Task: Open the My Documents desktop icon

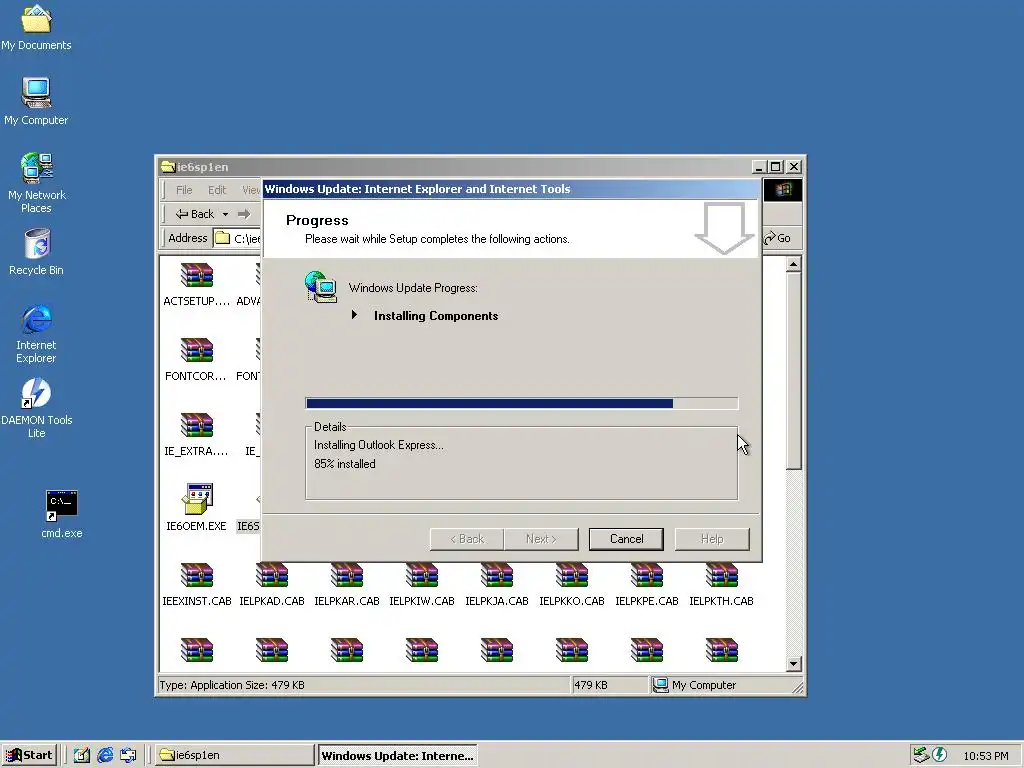Action: (x=36, y=27)
